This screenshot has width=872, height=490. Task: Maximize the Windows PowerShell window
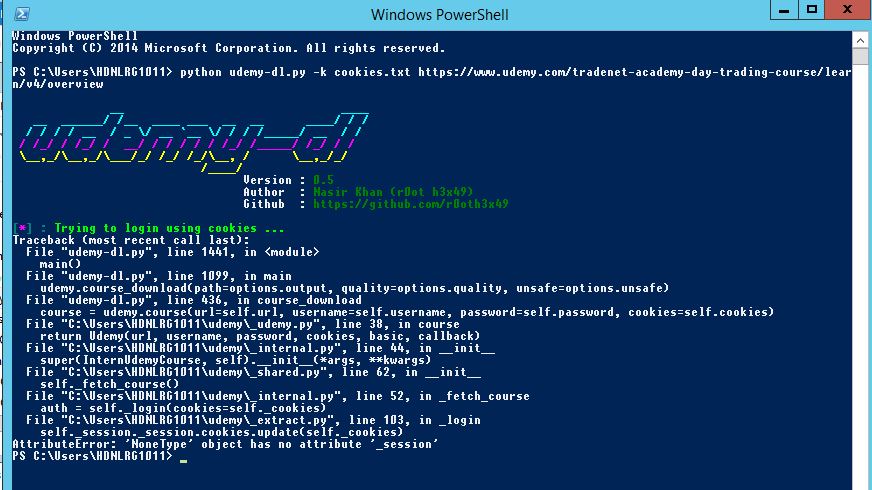tap(811, 10)
